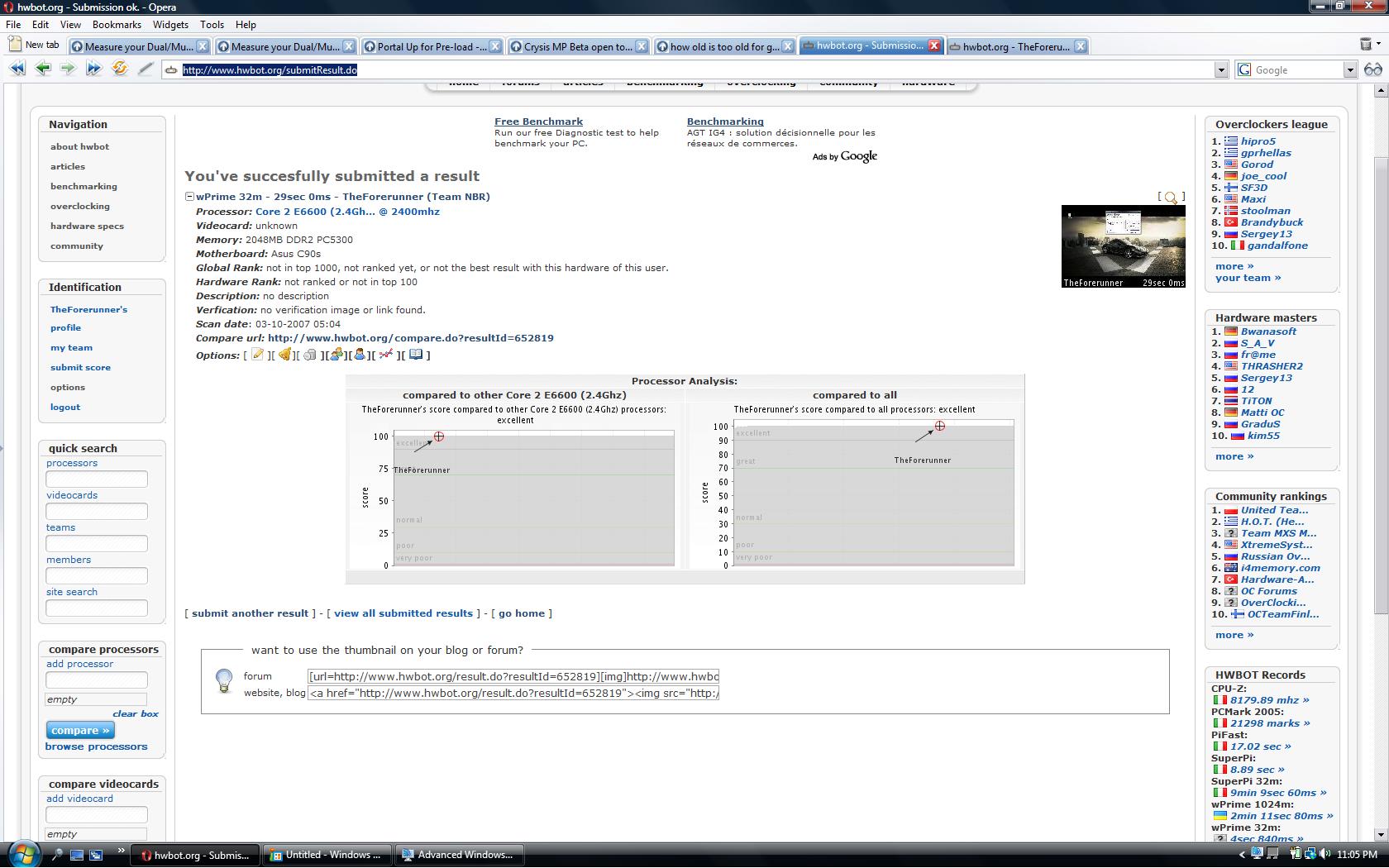Reload the page with the orange Reload icon
Screen dimensions: 1389x868
coord(120,69)
